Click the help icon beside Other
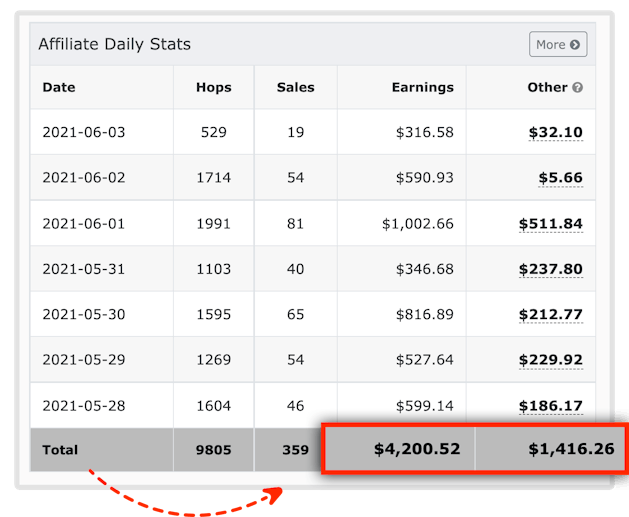The height and width of the screenshot is (517, 629). coord(577,88)
